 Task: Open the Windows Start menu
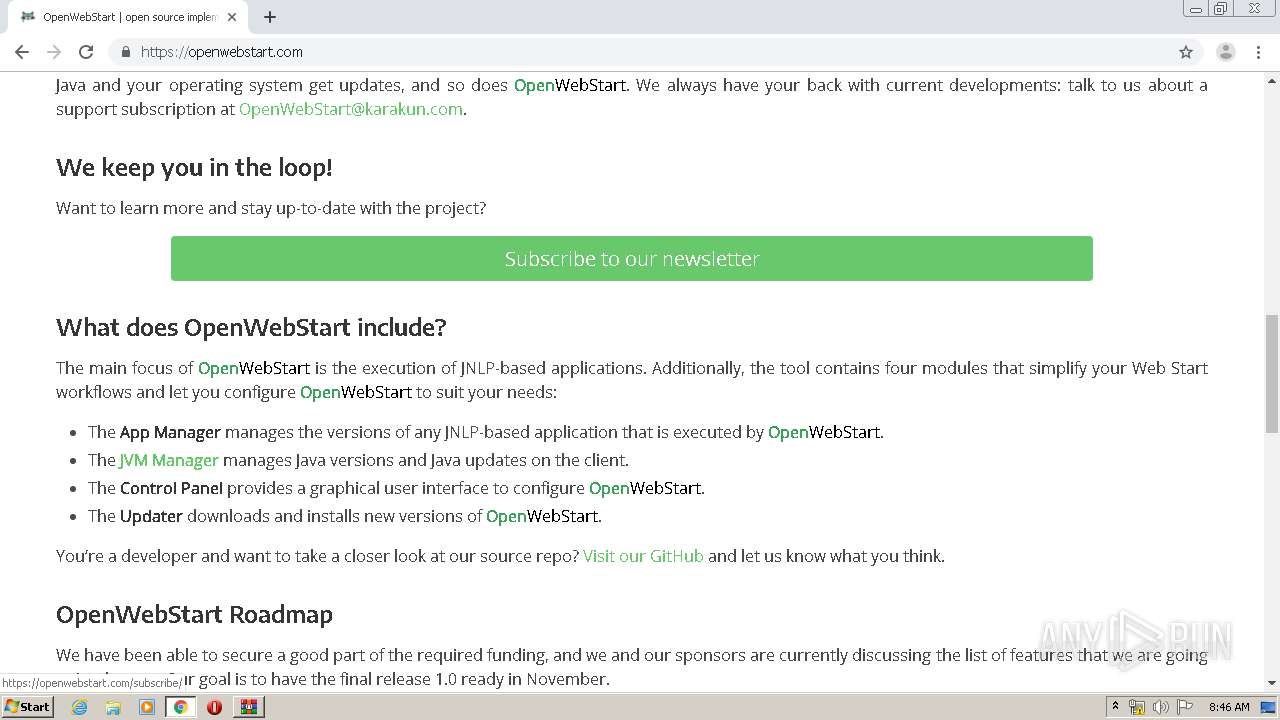27,707
